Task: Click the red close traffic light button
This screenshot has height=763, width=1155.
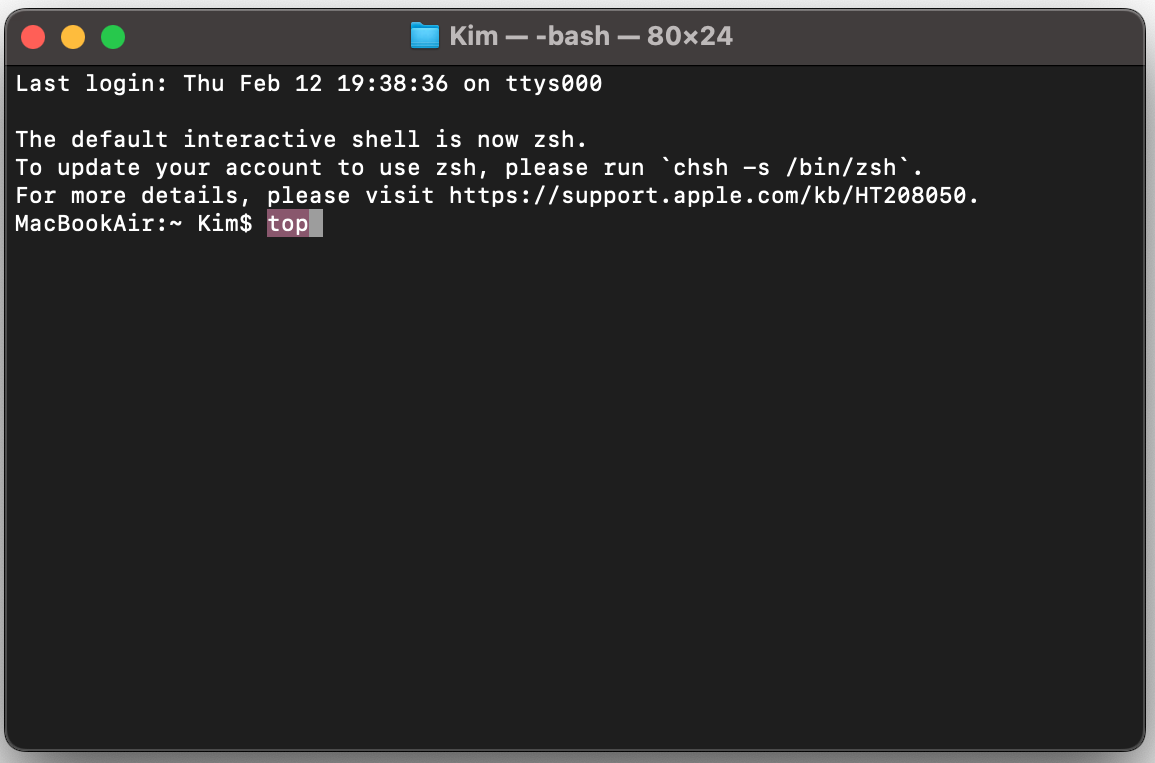Action: pyautogui.click(x=32, y=35)
